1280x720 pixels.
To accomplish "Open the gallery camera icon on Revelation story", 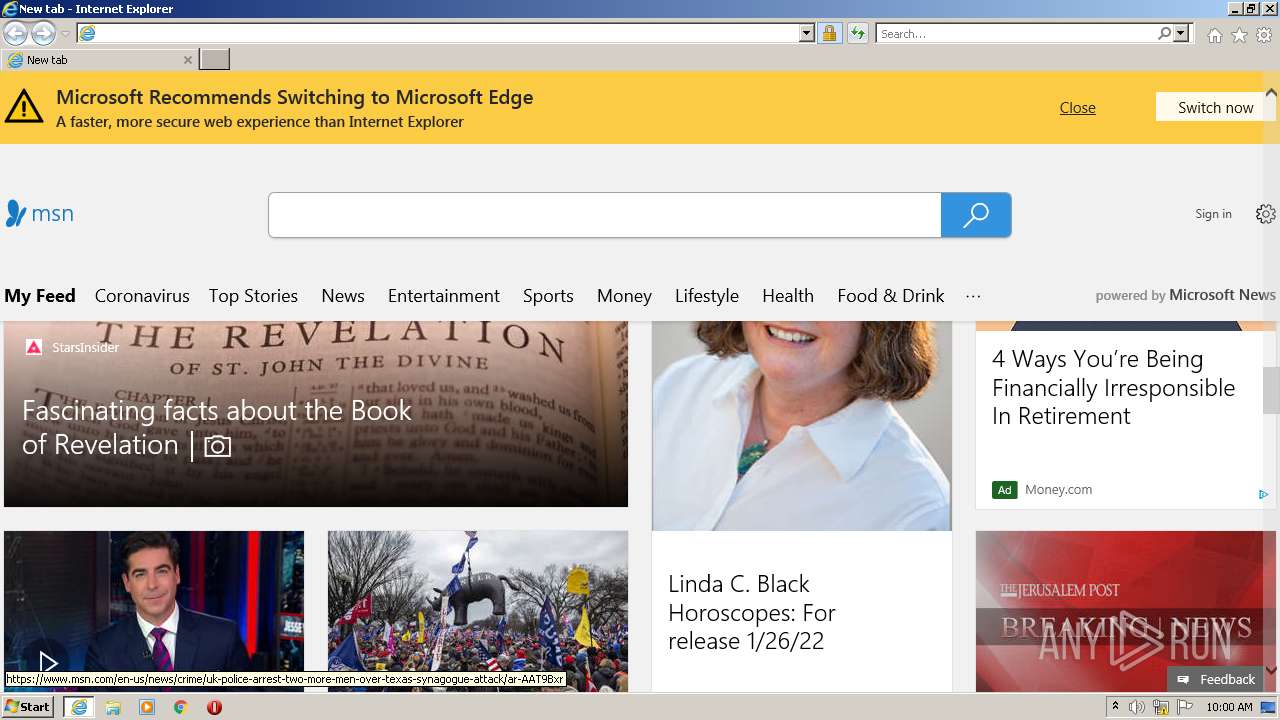I will 217,446.
